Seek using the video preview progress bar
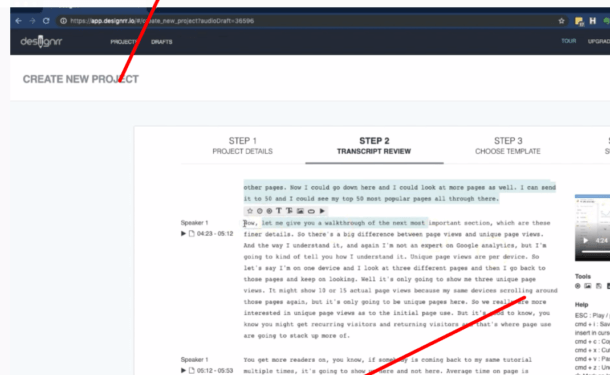 click(x=595, y=252)
